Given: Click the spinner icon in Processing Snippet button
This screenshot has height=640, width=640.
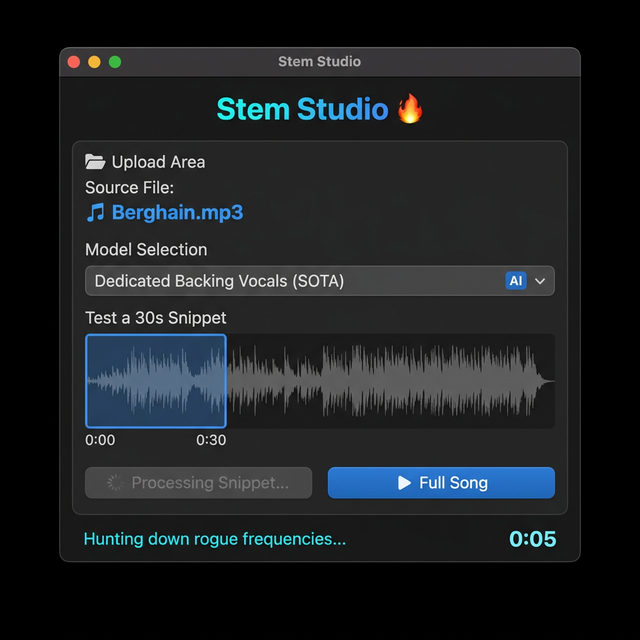Looking at the screenshot, I should [115, 483].
